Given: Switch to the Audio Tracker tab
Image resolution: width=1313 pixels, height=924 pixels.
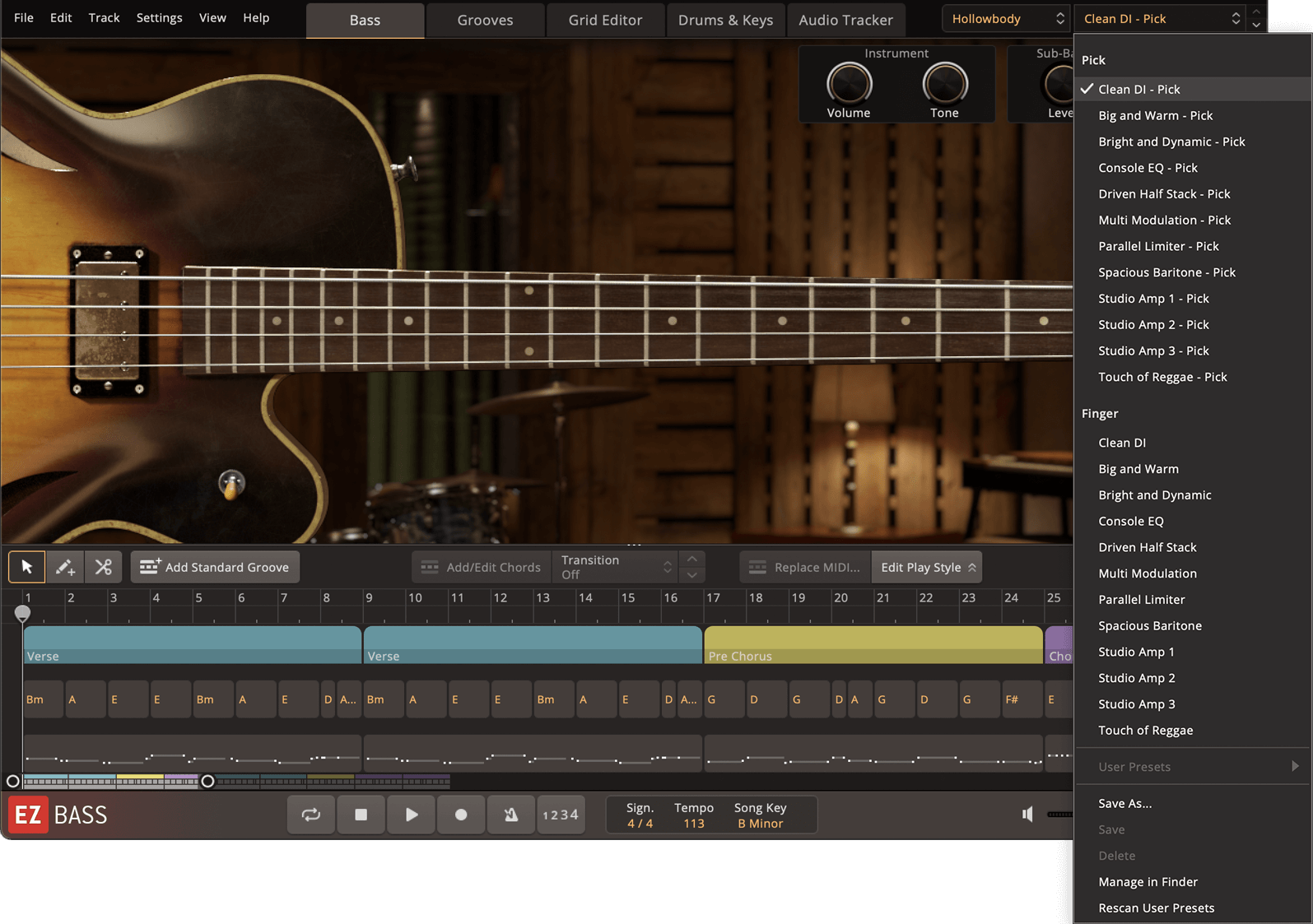Looking at the screenshot, I should 845,20.
